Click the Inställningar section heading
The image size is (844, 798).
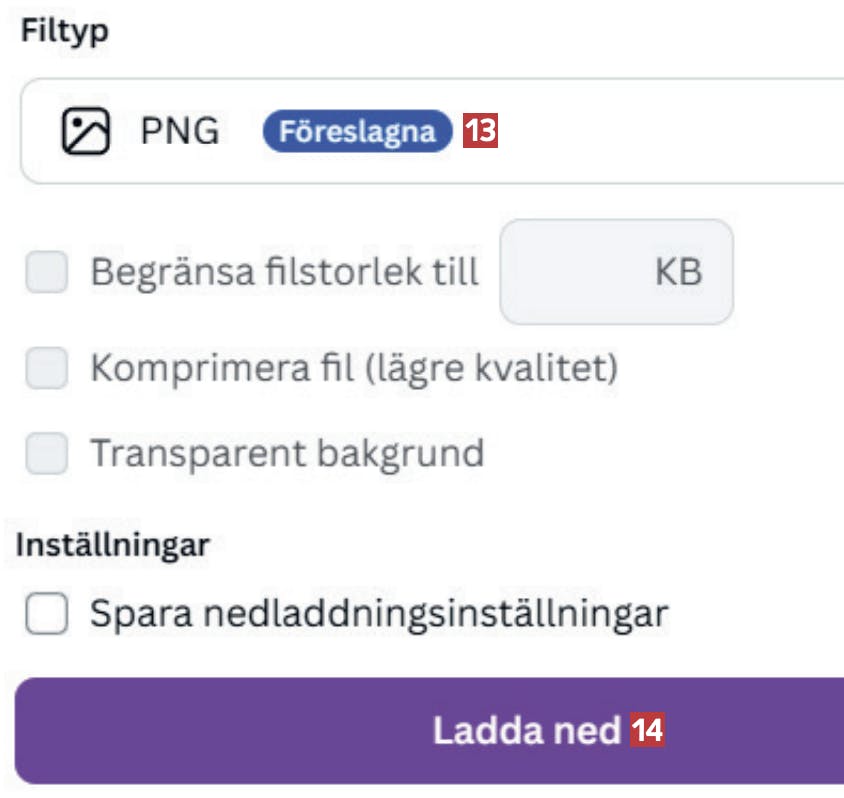tap(112, 545)
